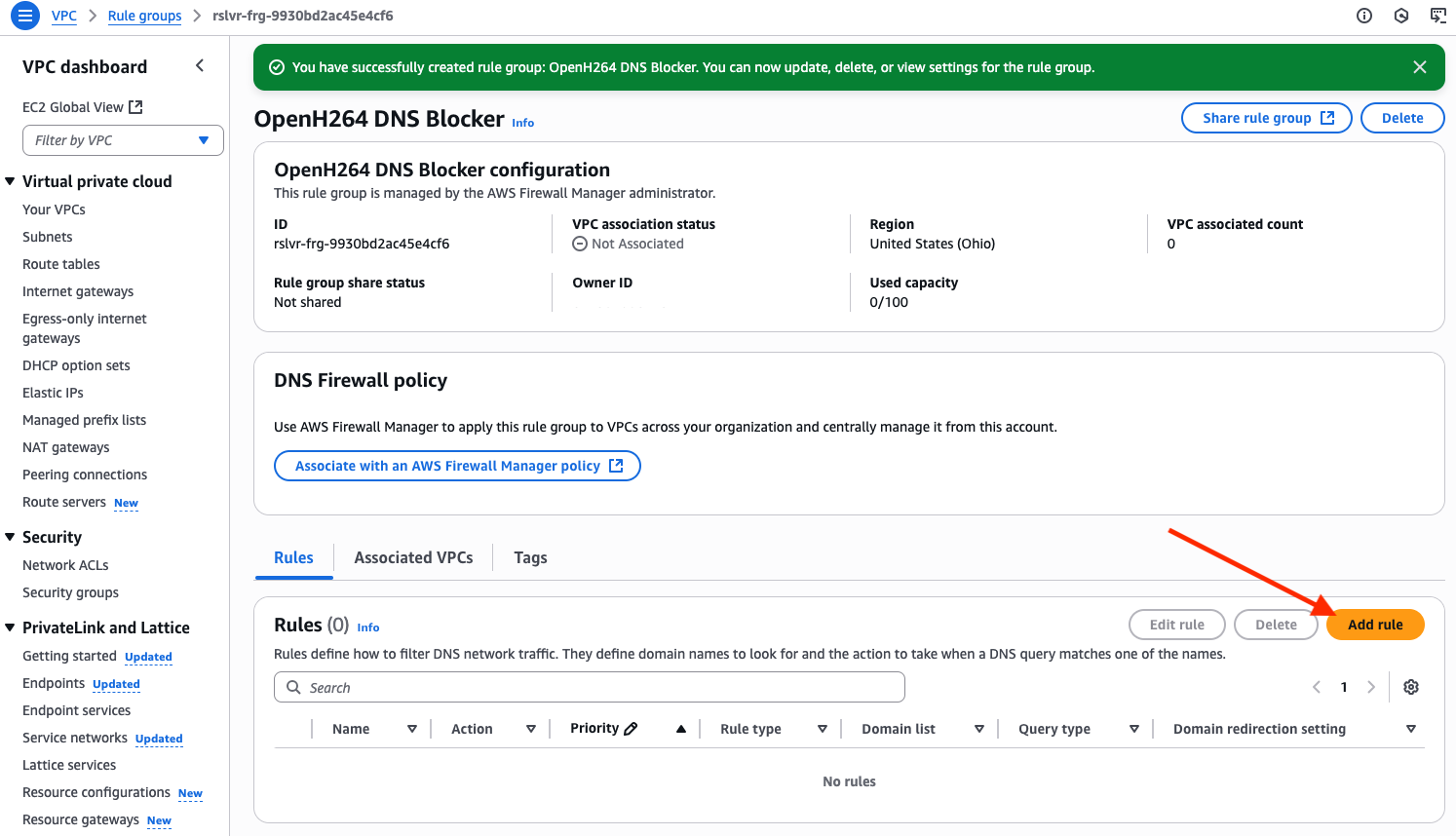Screen dimensions: 1456x836
Task: Open table preferences gear icon
Action: [1410, 687]
